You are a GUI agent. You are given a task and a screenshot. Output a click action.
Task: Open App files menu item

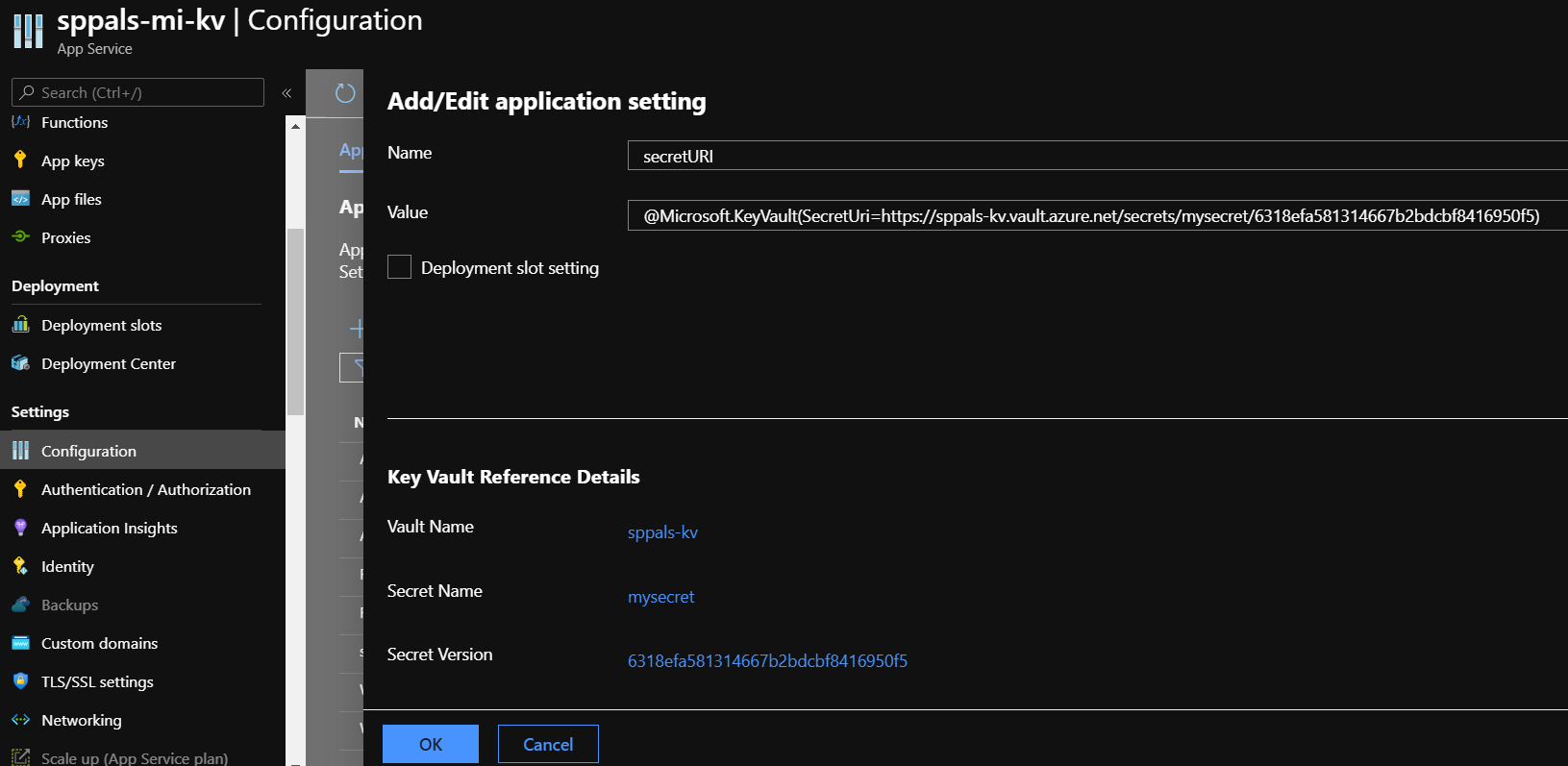tap(71, 199)
